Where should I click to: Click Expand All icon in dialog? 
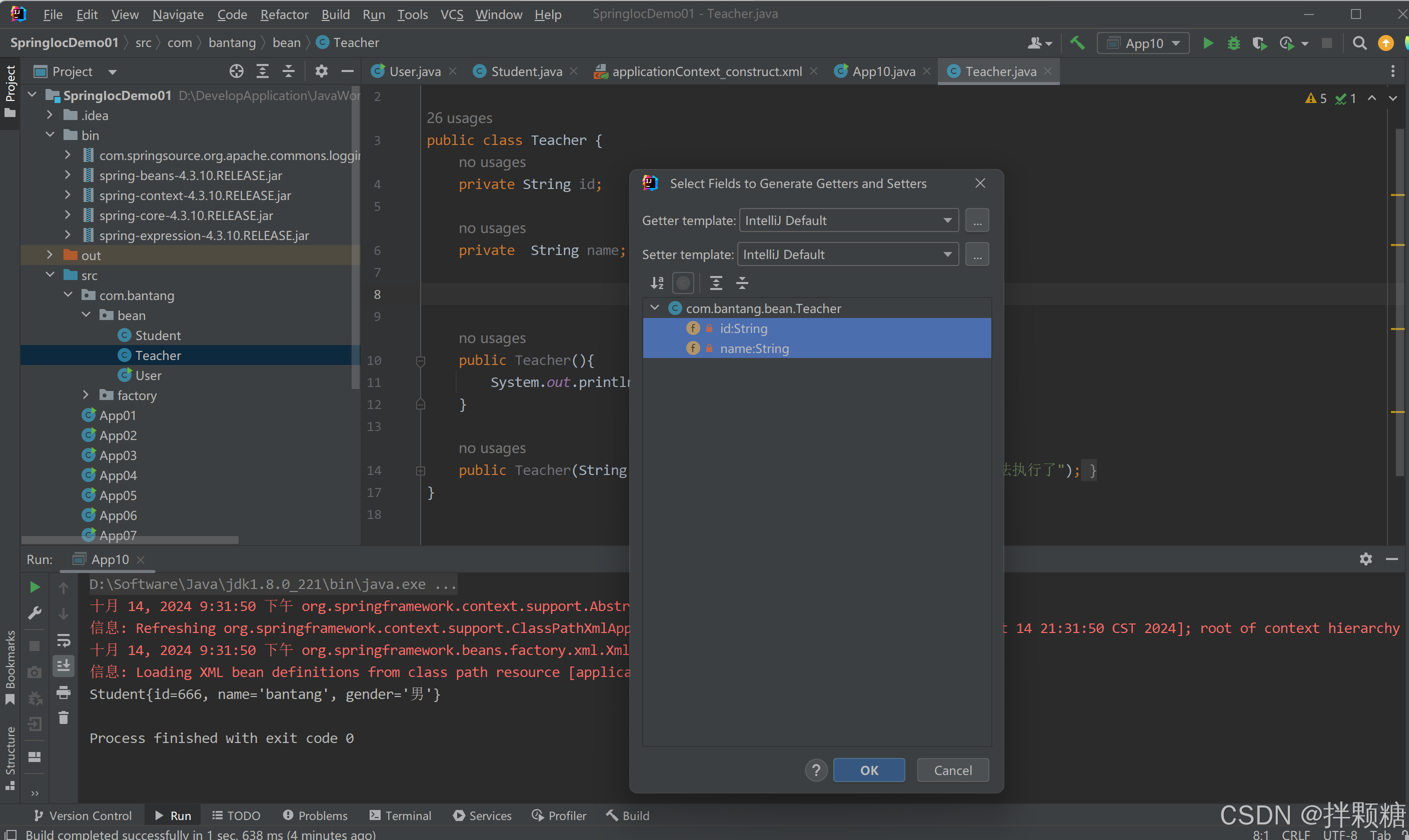pyautogui.click(x=716, y=283)
